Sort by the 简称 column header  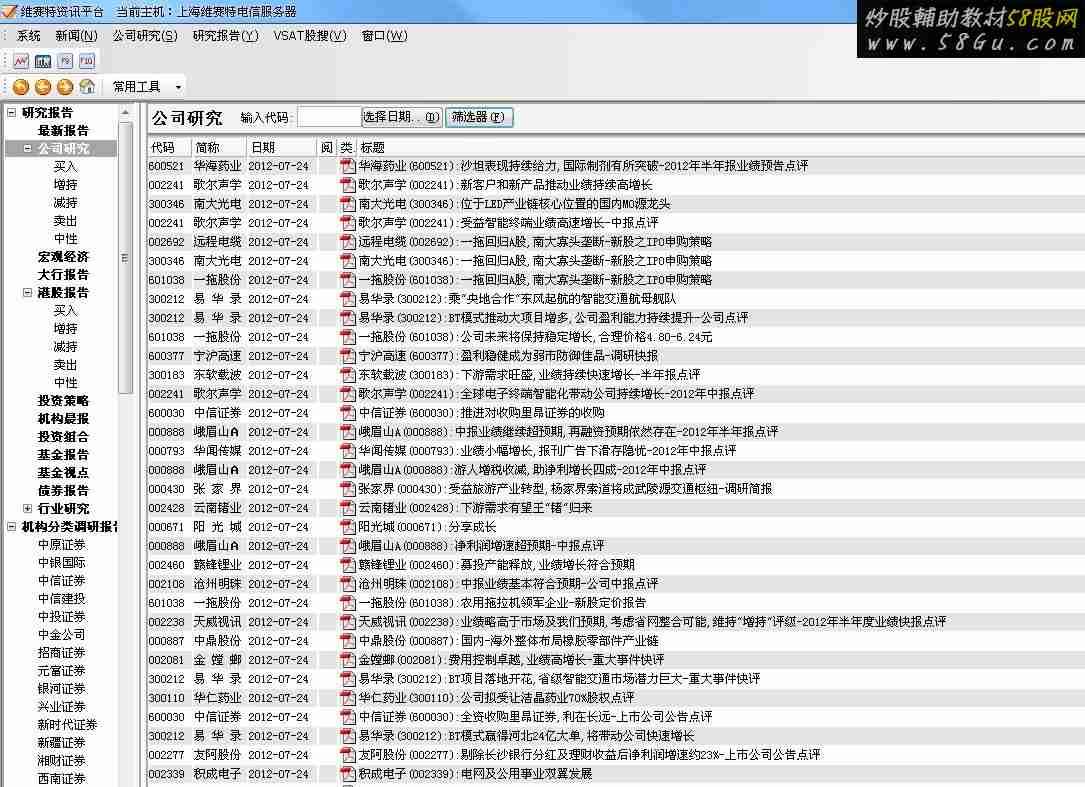218,147
